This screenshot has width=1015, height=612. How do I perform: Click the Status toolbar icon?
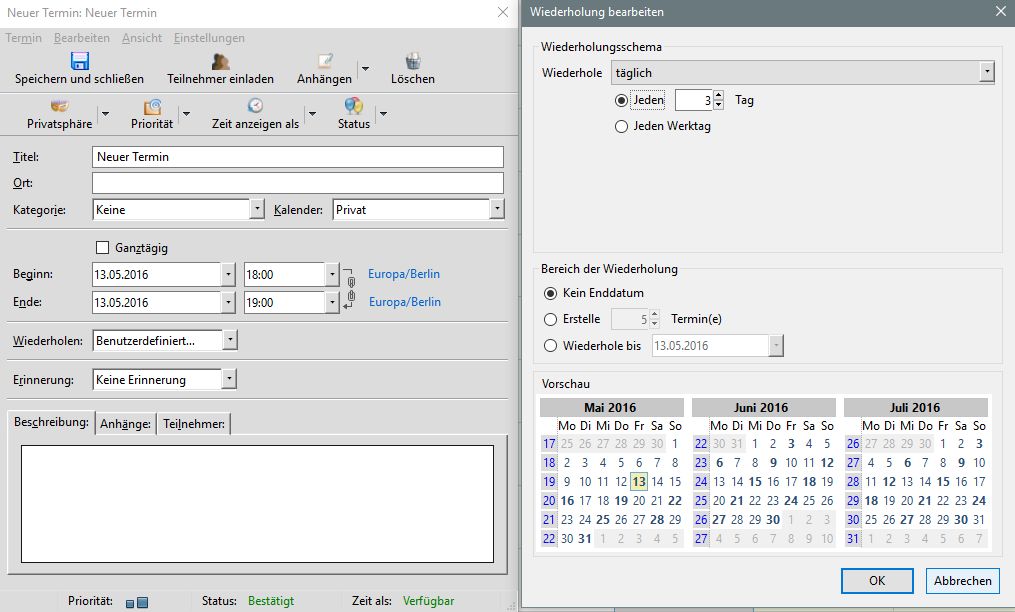tap(353, 106)
